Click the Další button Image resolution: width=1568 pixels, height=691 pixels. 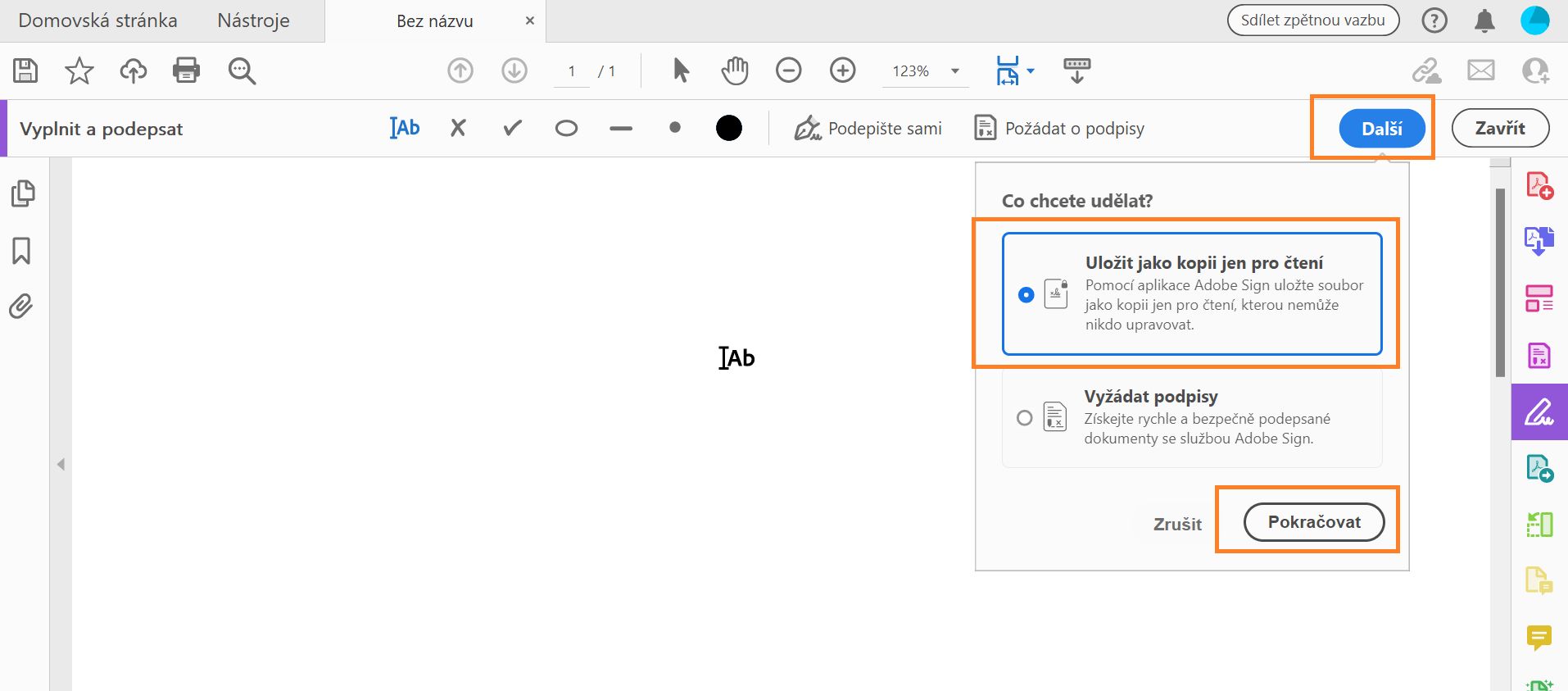click(1382, 129)
